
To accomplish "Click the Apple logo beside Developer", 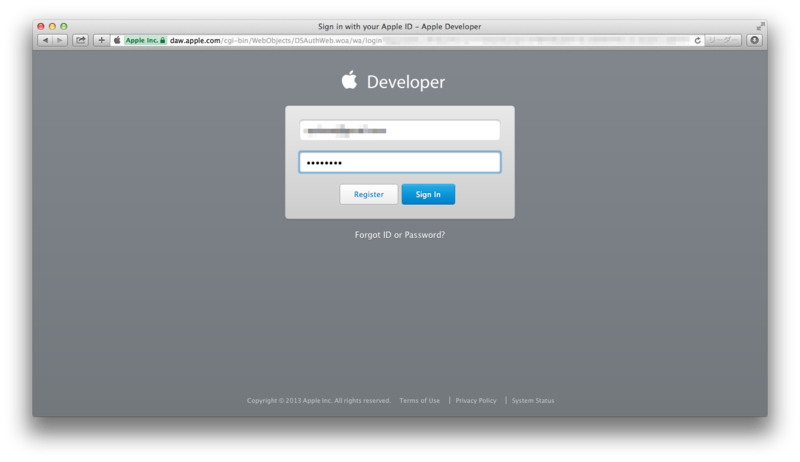I will click(349, 80).
